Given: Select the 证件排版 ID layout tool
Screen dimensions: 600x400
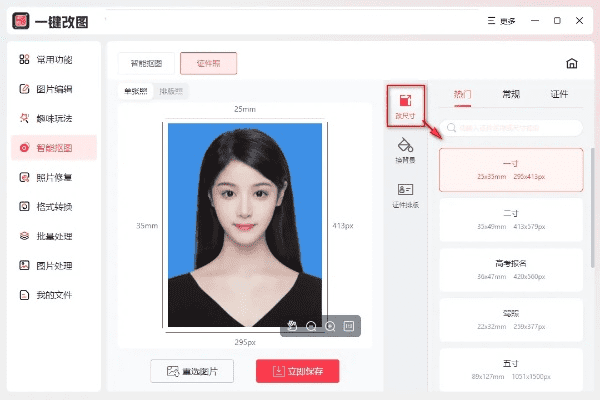Looking at the screenshot, I should [405, 196].
